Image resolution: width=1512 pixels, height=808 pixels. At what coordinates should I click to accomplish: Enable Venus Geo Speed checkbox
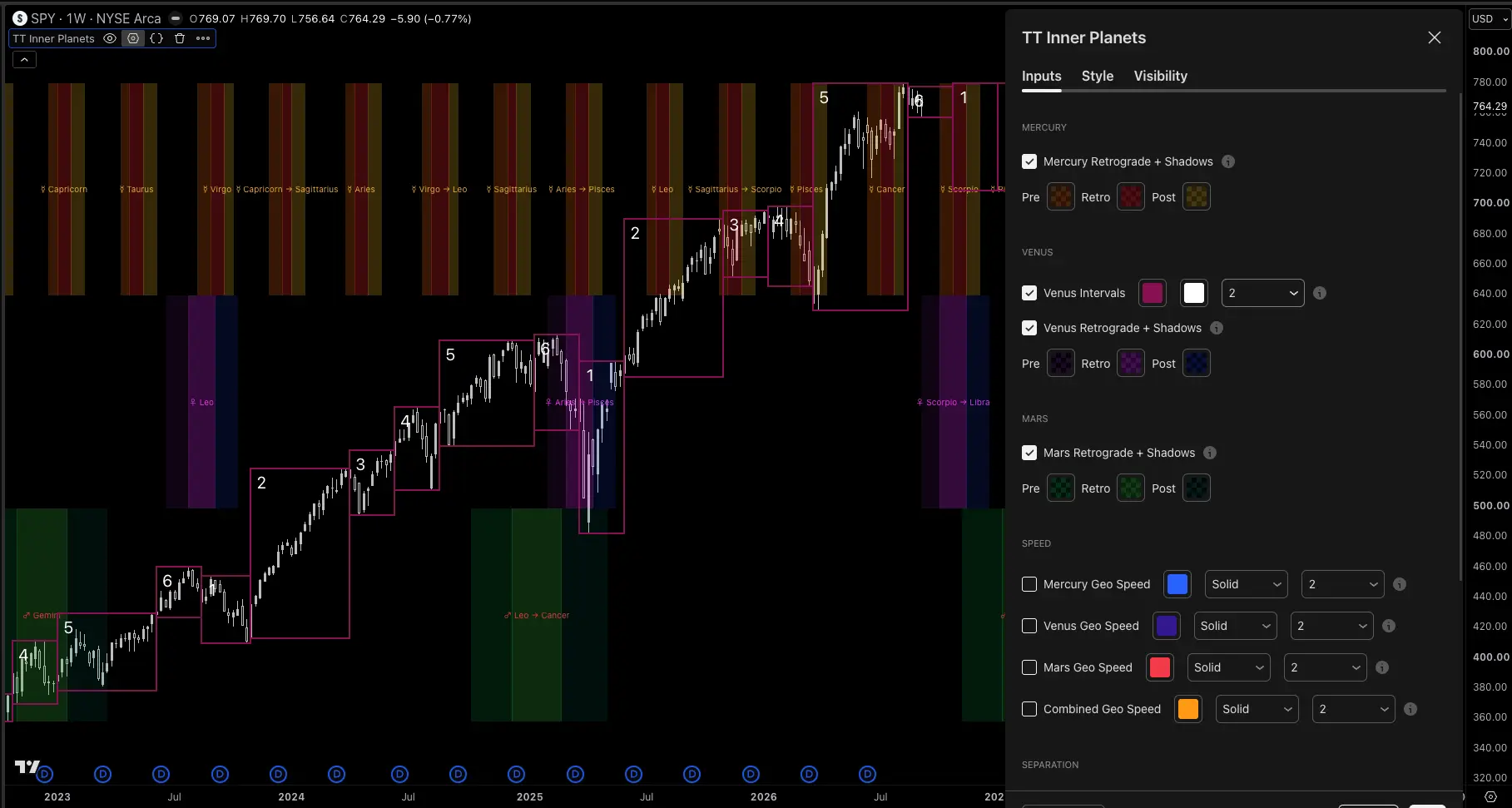1029,626
